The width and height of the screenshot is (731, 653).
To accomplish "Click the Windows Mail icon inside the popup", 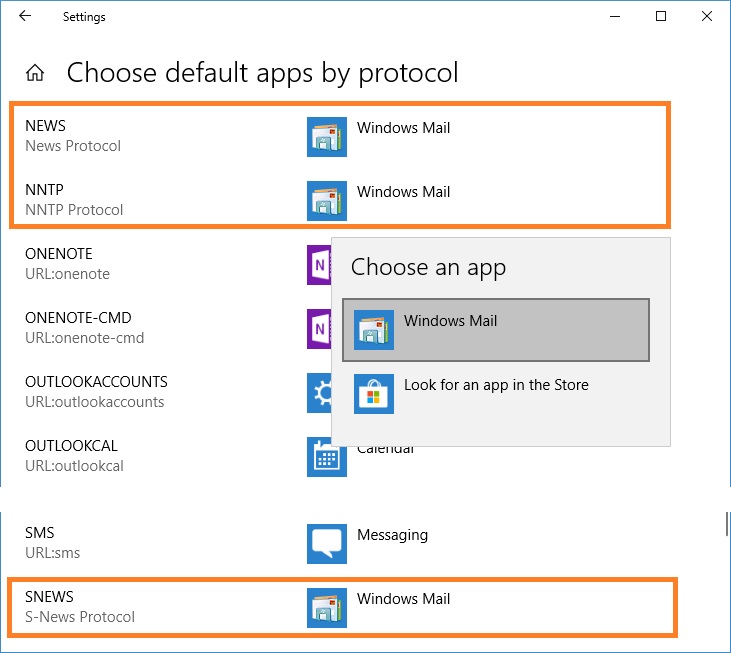I will (374, 330).
